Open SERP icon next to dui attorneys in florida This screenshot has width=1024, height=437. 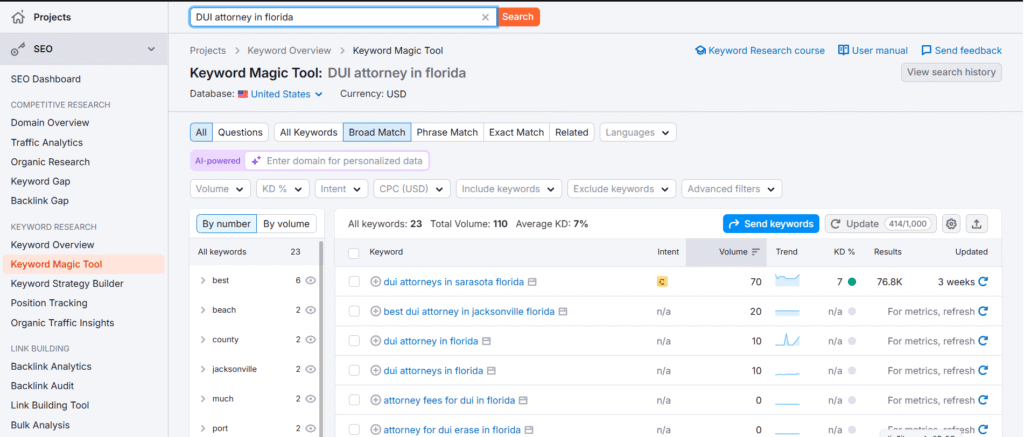tap(492, 370)
